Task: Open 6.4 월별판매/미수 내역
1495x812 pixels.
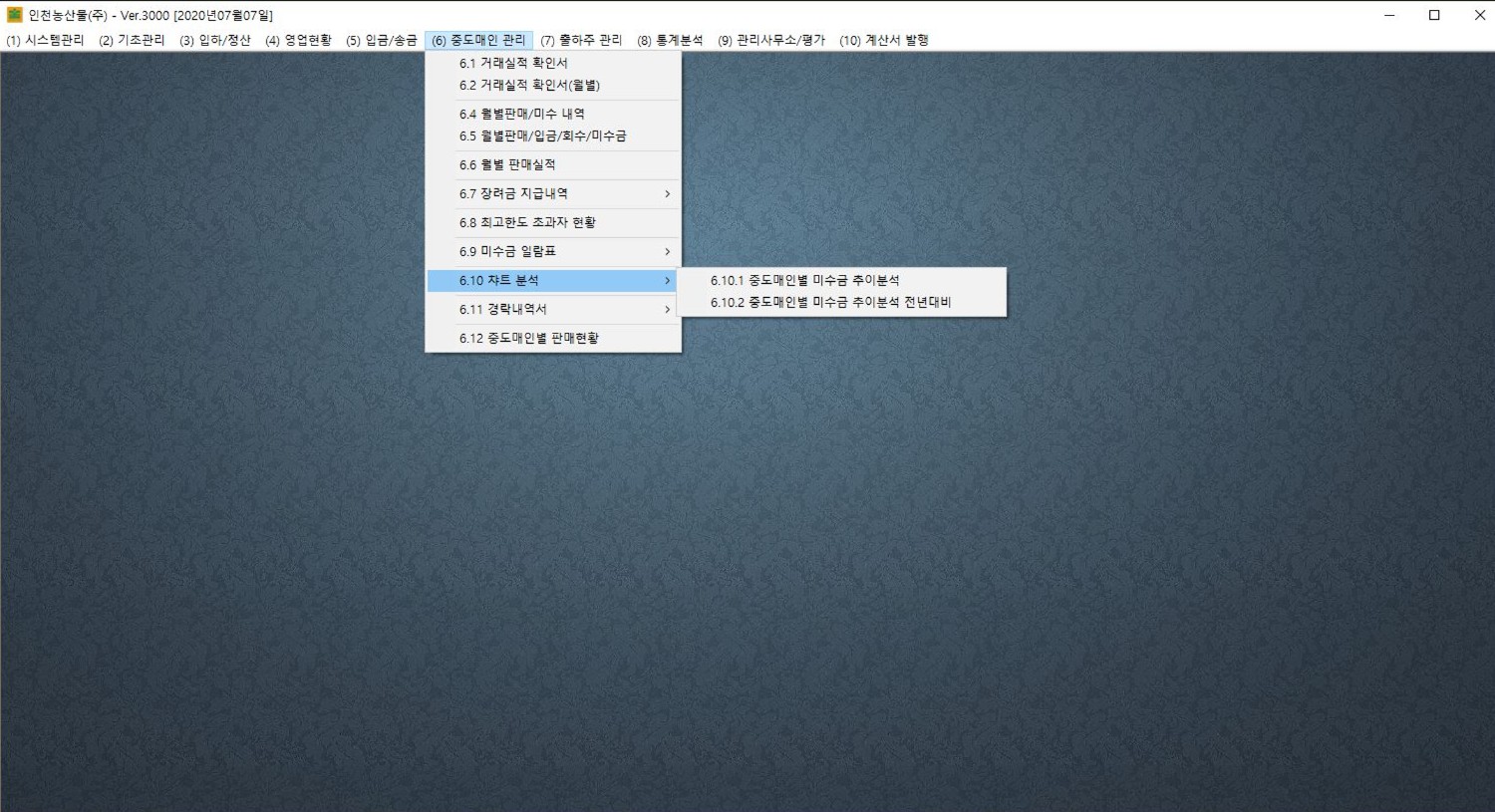Action: click(521, 114)
